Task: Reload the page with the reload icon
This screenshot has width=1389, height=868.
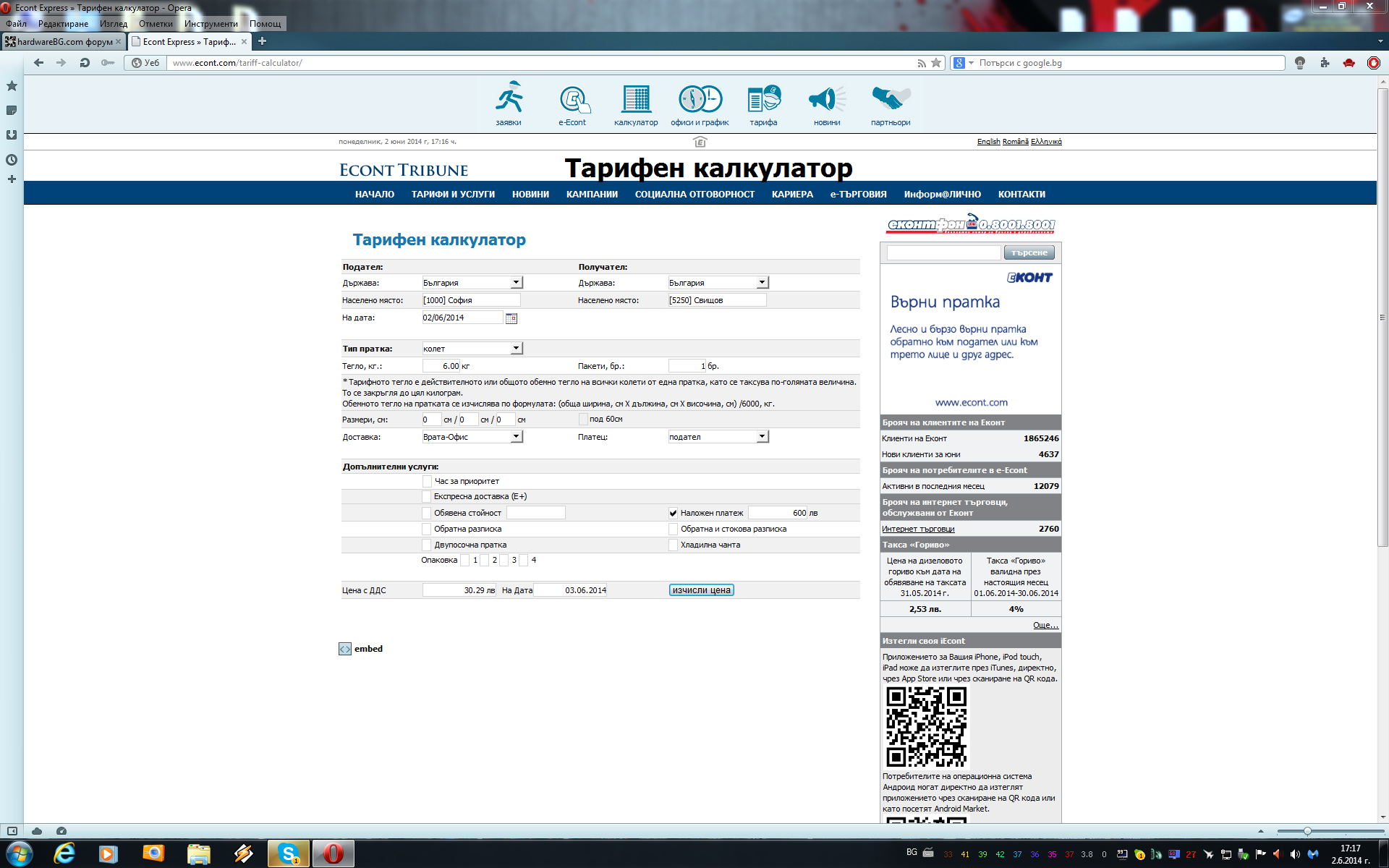Action: click(85, 63)
